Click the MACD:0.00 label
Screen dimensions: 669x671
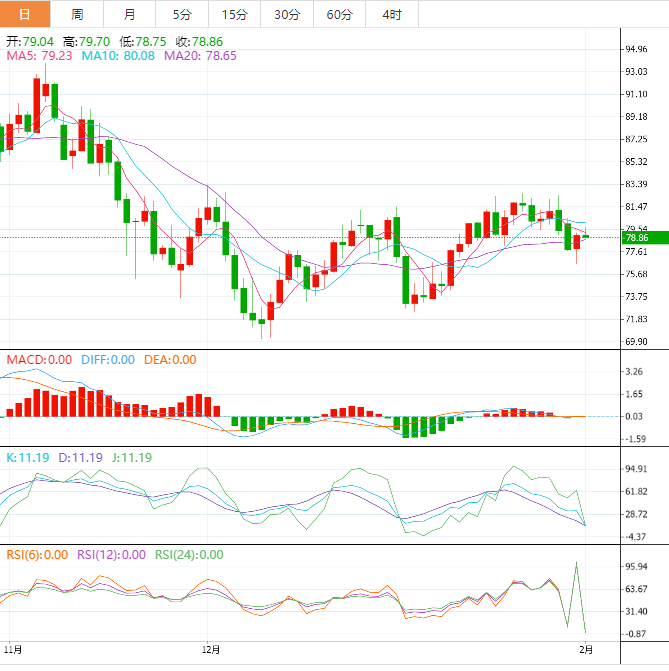point(39,359)
